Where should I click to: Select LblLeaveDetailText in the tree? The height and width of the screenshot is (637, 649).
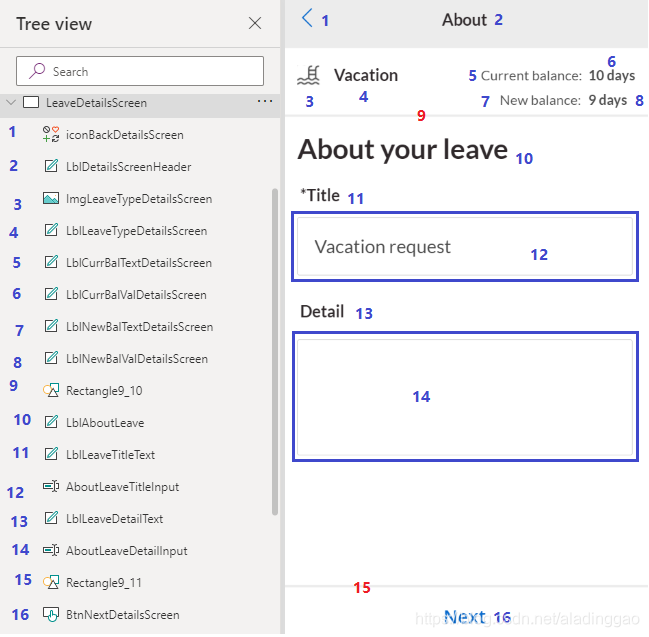[x=114, y=519]
